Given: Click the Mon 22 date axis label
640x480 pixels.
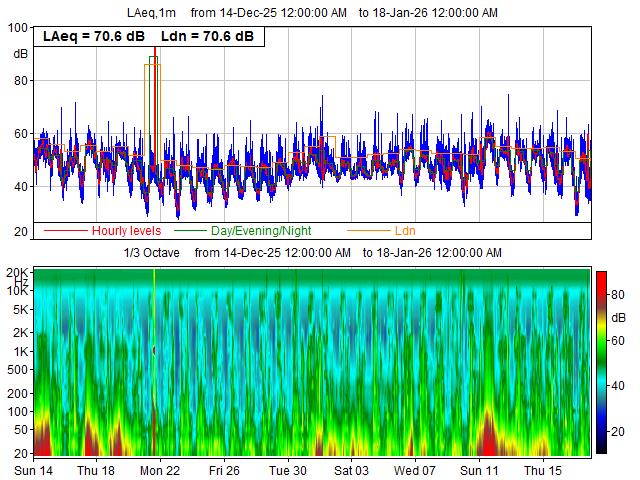Looking at the screenshot, I should [160, 470].
